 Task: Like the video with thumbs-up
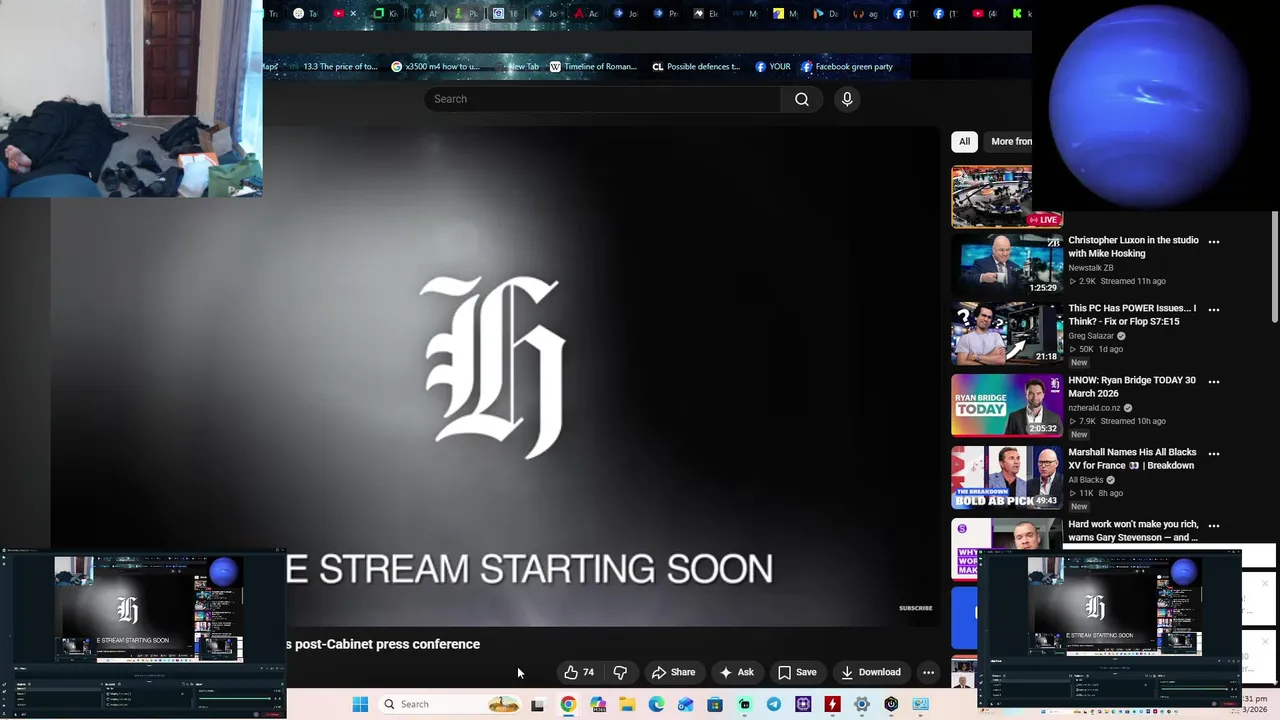[x=579, y=672]
